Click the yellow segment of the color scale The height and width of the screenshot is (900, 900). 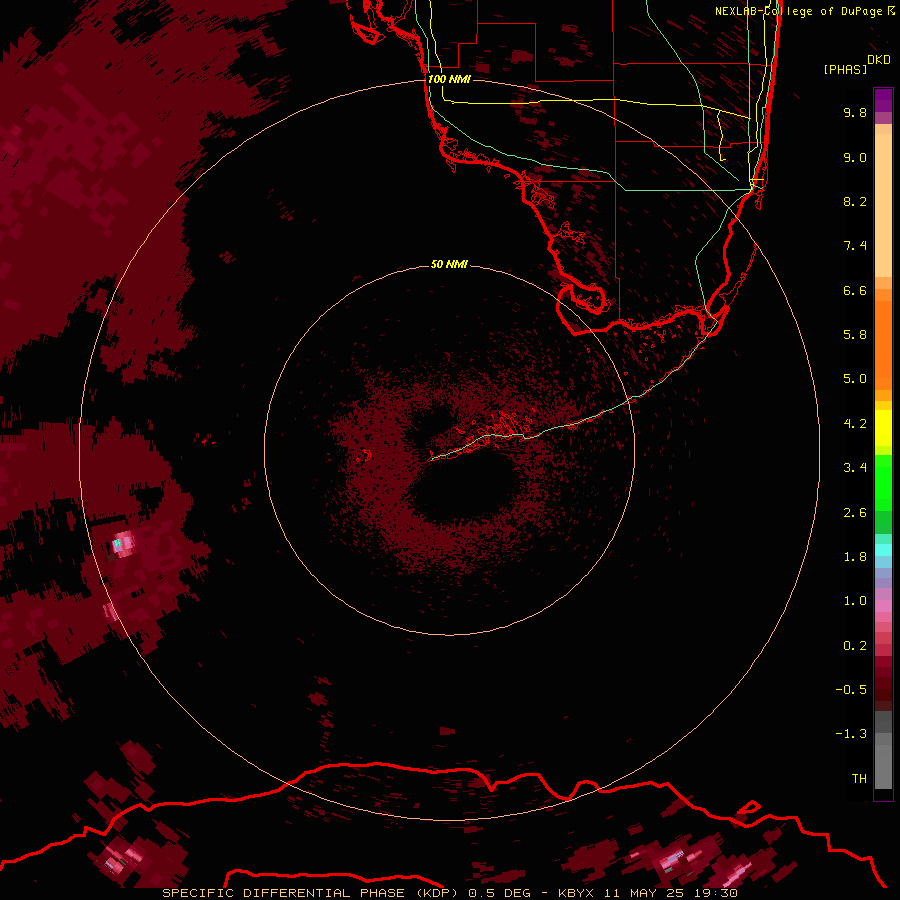click(x=883, y=428)
